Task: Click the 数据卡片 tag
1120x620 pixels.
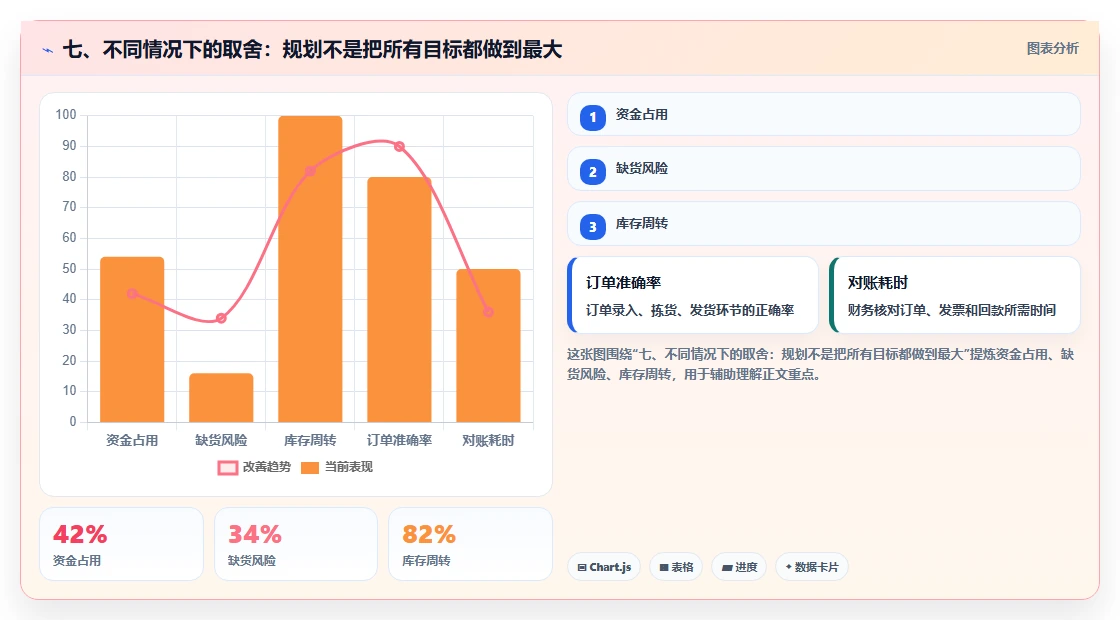Action: coord(812,567)
